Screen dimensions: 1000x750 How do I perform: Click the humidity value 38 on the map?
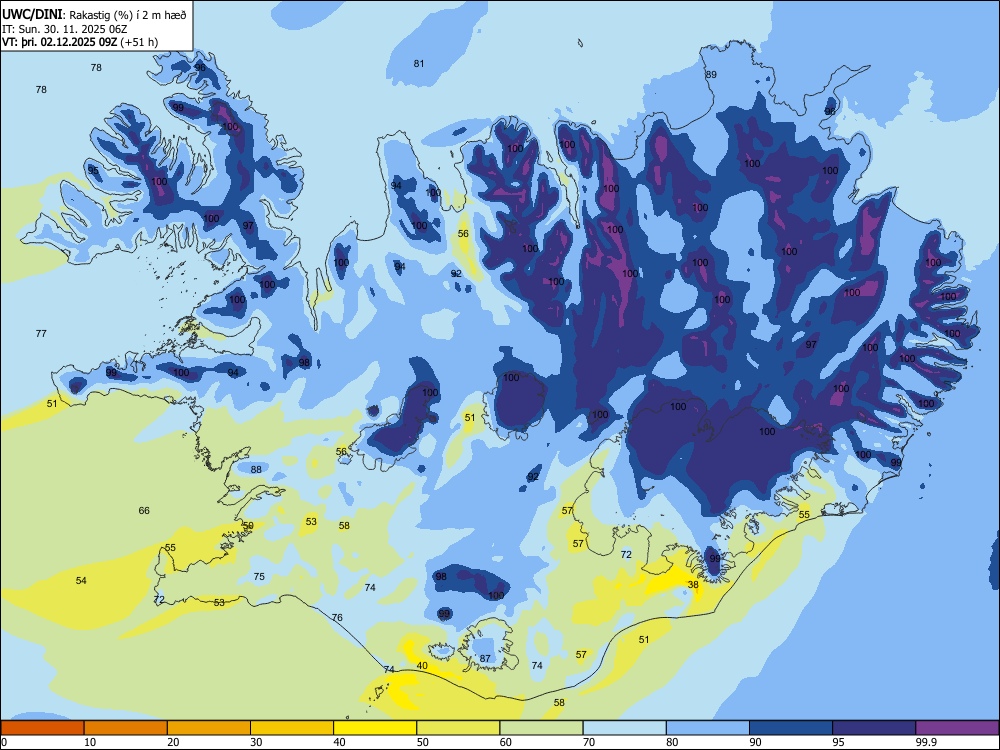coord(693,584)
